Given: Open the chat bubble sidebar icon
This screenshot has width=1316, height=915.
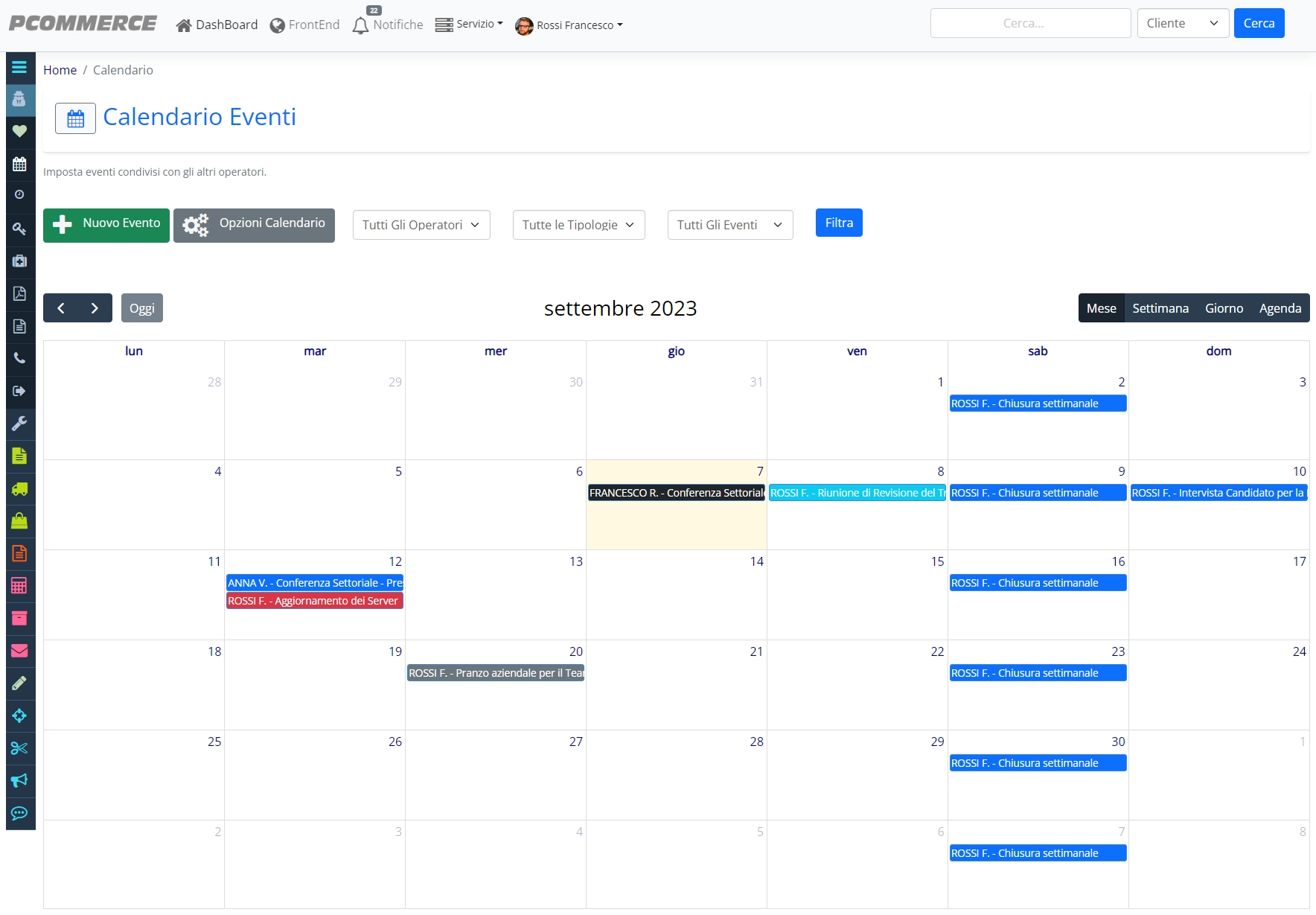Looking at the screenshot, I should tap(19, 813).
